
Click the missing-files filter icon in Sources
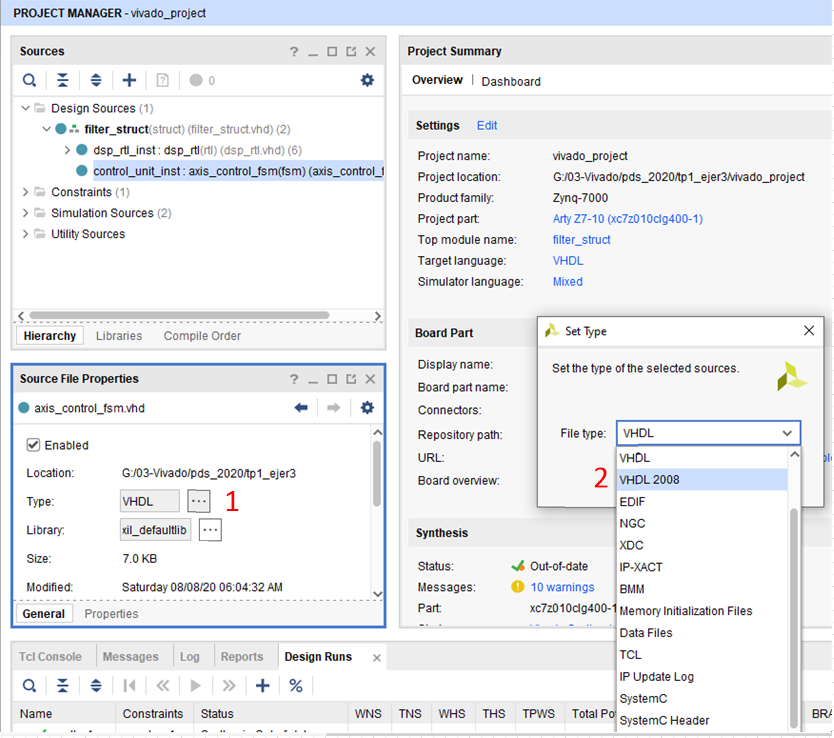tap(162, 80)
